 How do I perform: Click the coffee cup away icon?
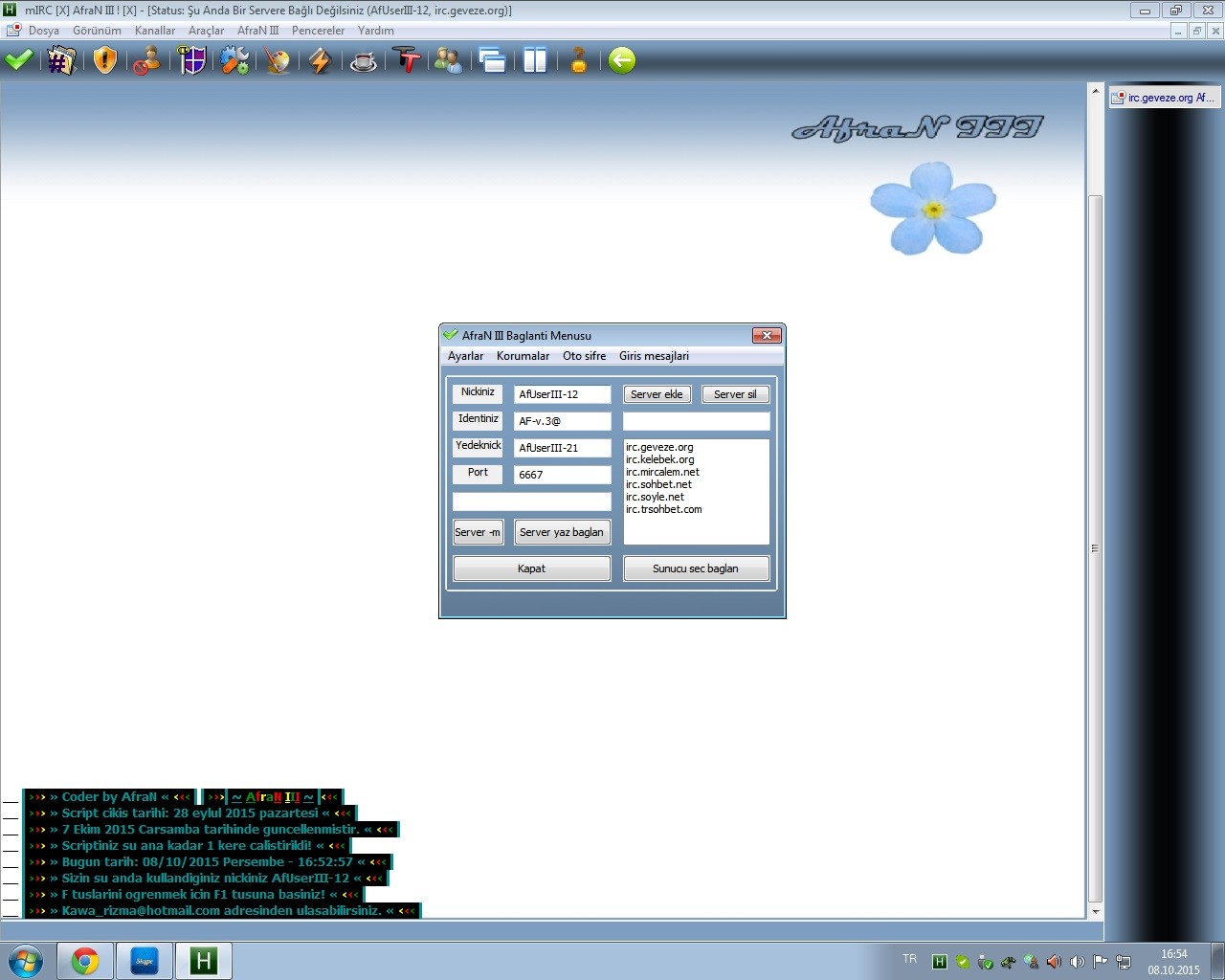click(364, 62)
